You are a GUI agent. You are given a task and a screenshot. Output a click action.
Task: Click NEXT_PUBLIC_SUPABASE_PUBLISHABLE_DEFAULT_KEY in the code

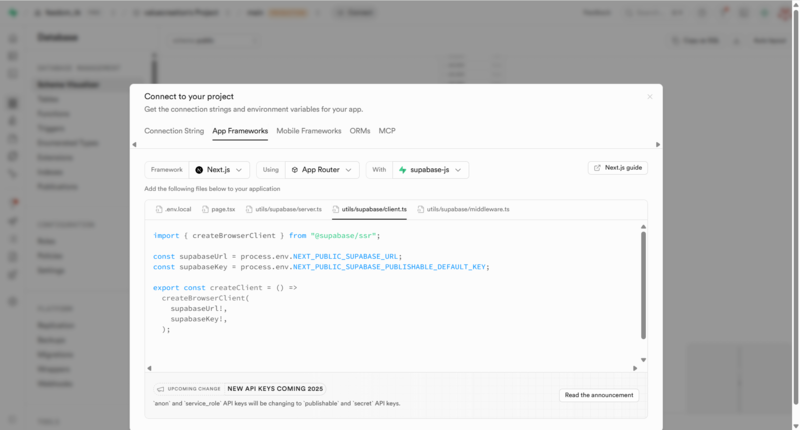click(389, 267)
